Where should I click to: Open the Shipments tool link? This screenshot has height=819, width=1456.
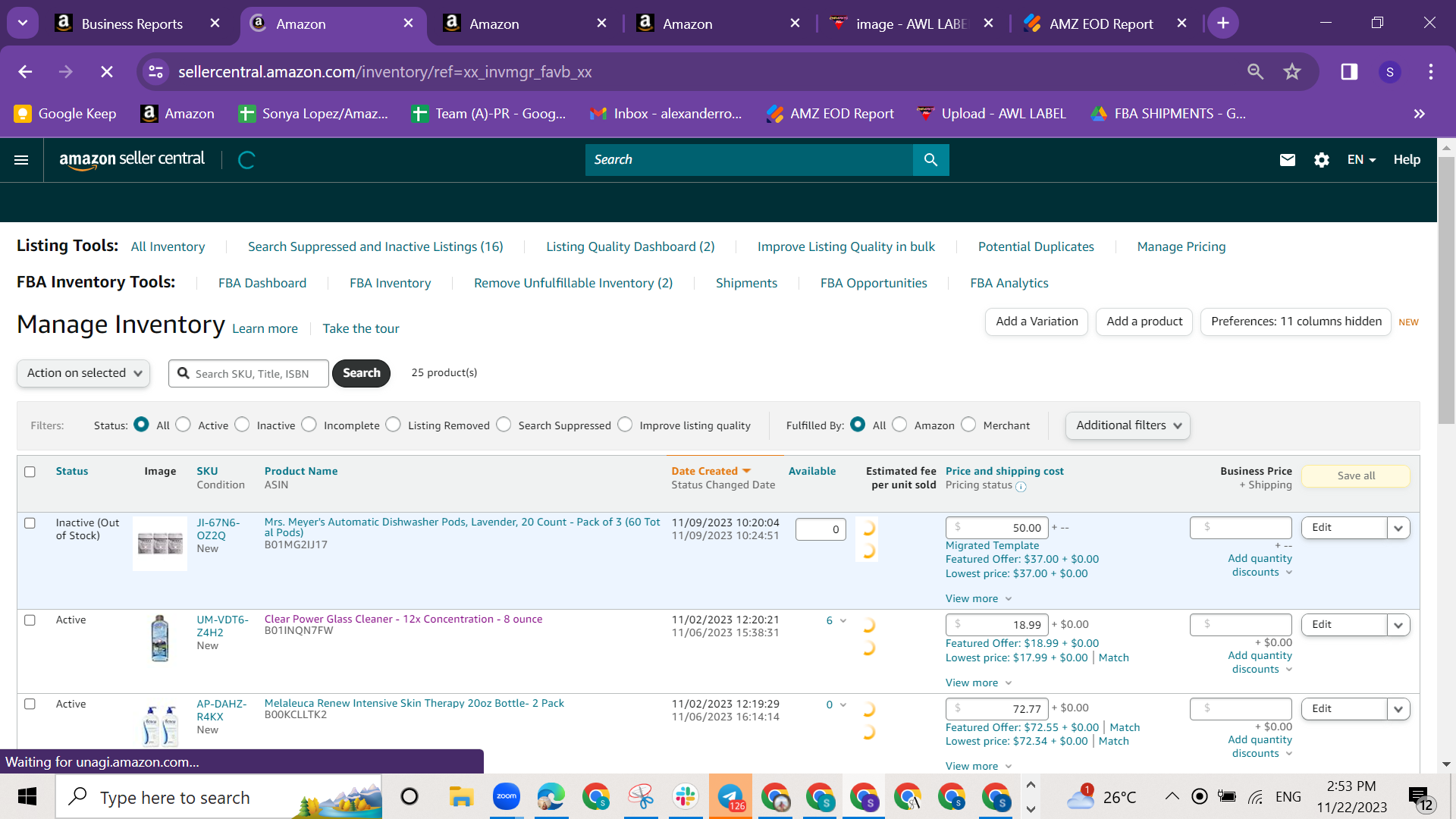[746, 284]
